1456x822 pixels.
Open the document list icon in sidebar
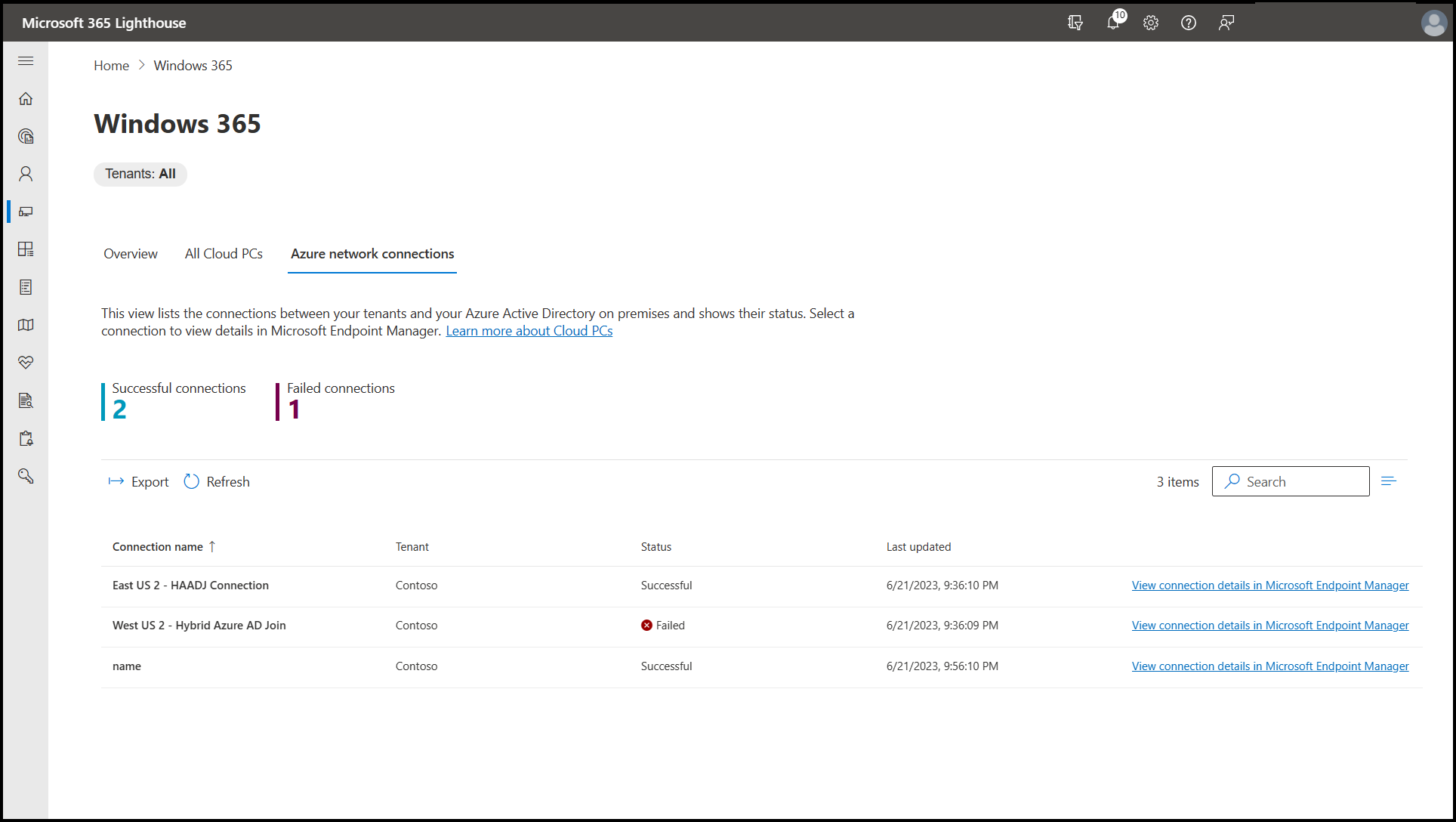click(x=26, y=287)
